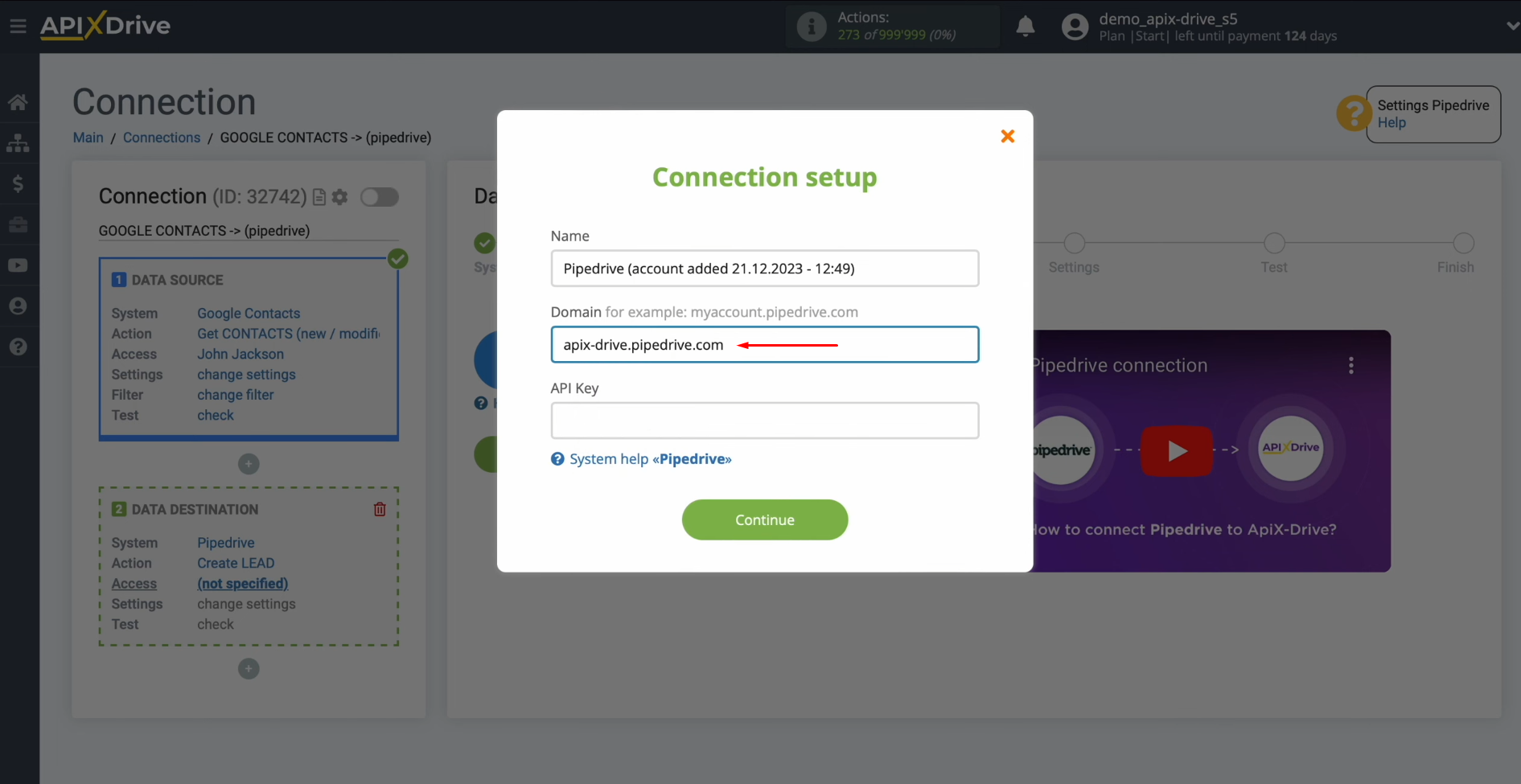Open the briefcase services icon in the sidebar
1521x784 pixels.
(x=18, y=224)
